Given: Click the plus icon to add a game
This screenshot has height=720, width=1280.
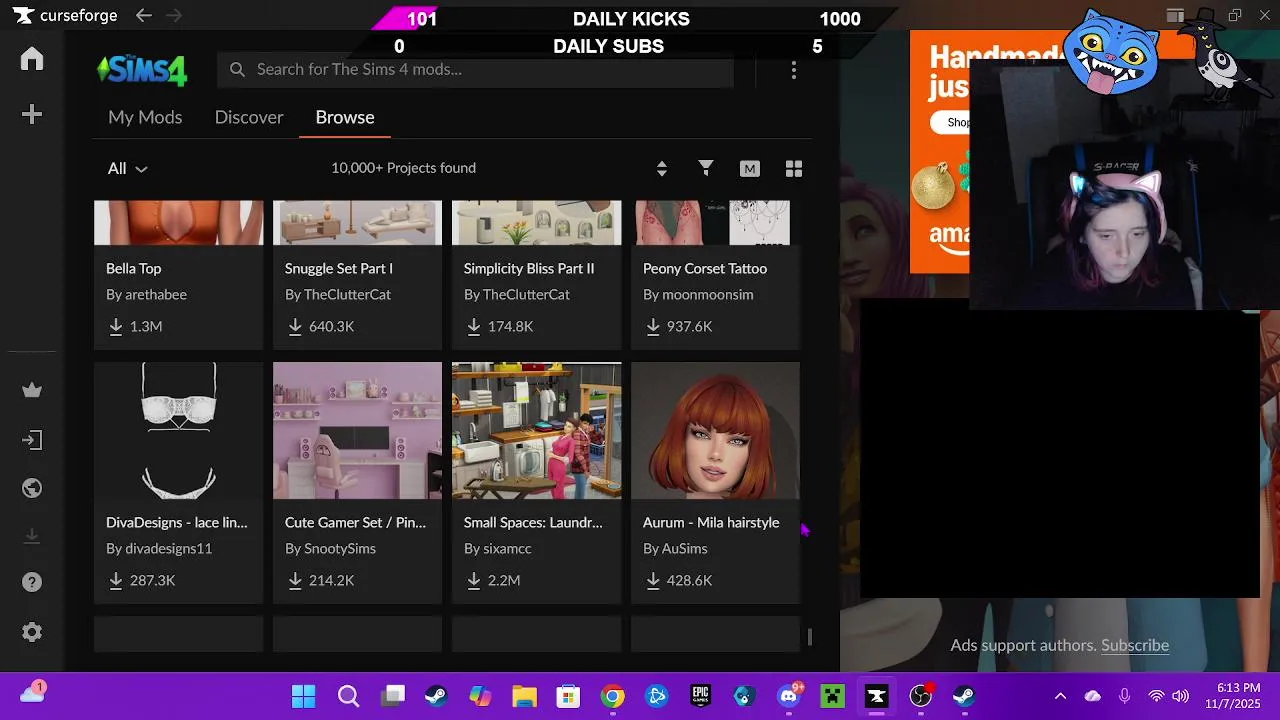Looking at the screenshot, I should tap(32, 115).
